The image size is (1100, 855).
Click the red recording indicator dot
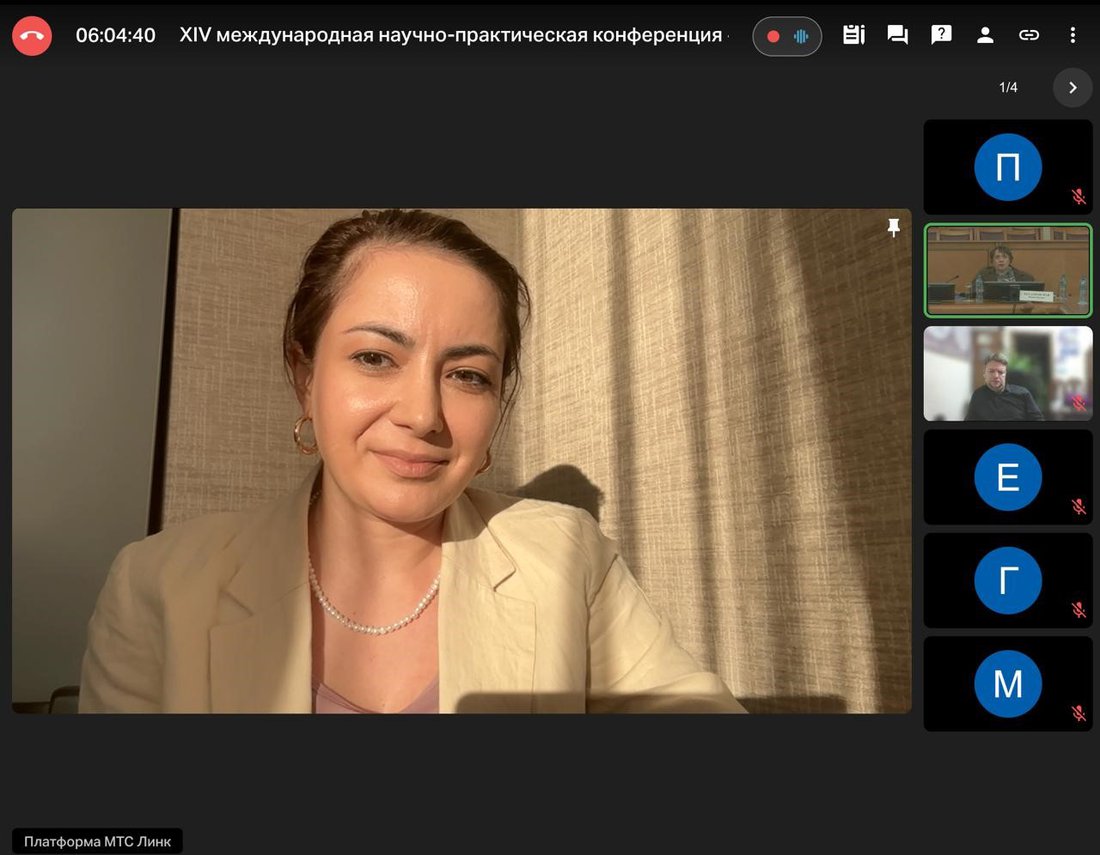[x=773, y=36]
